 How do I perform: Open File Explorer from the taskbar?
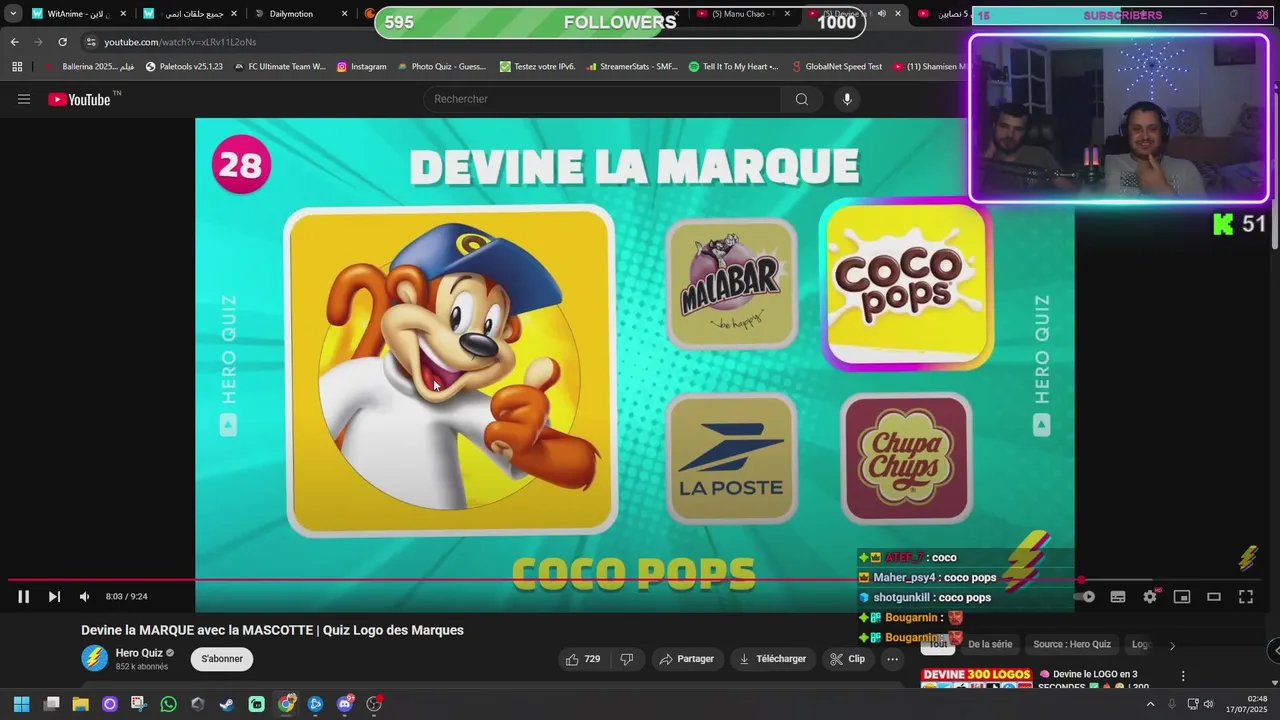coord(80,704)
